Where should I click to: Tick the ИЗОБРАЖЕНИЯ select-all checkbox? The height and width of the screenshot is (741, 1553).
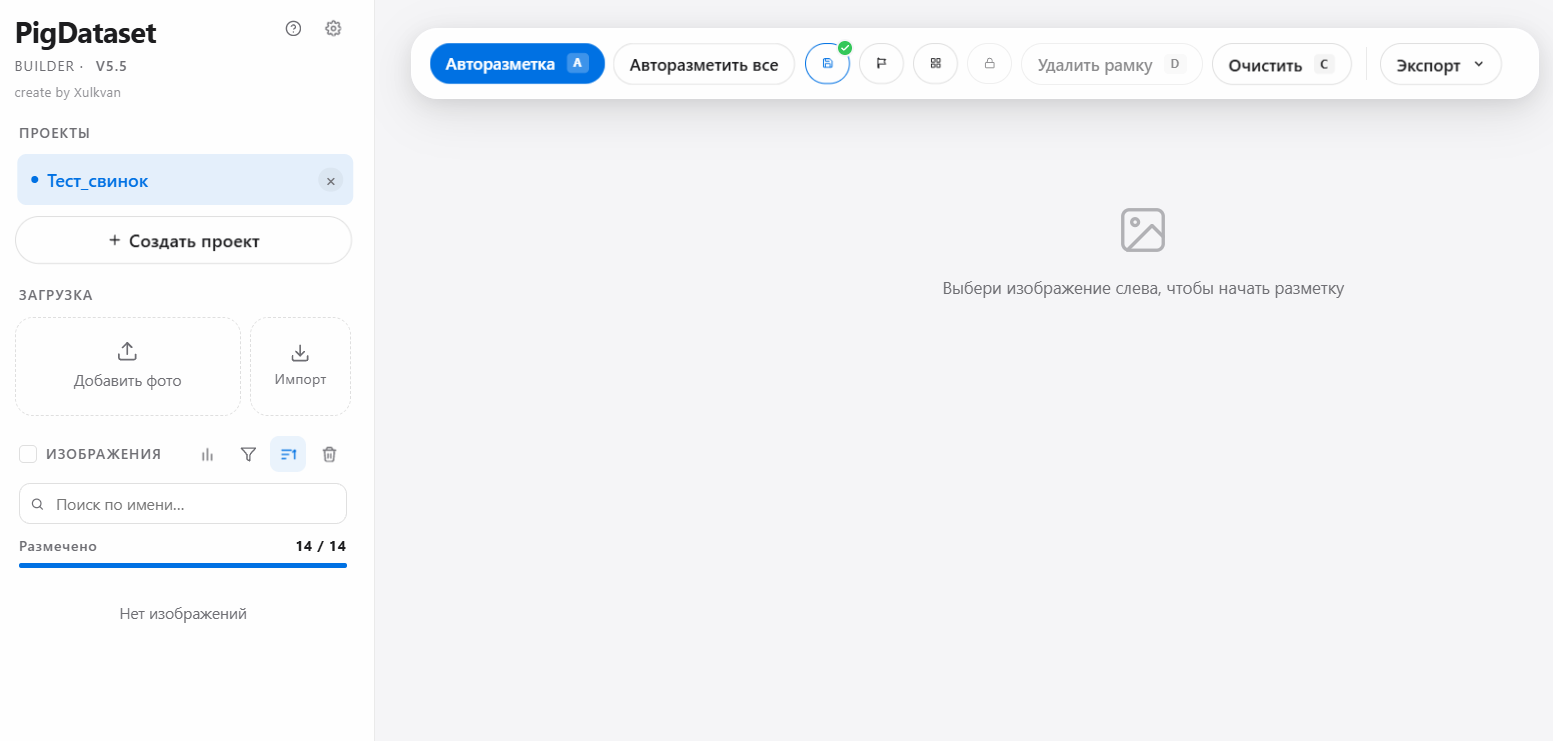tap(28, 454)
